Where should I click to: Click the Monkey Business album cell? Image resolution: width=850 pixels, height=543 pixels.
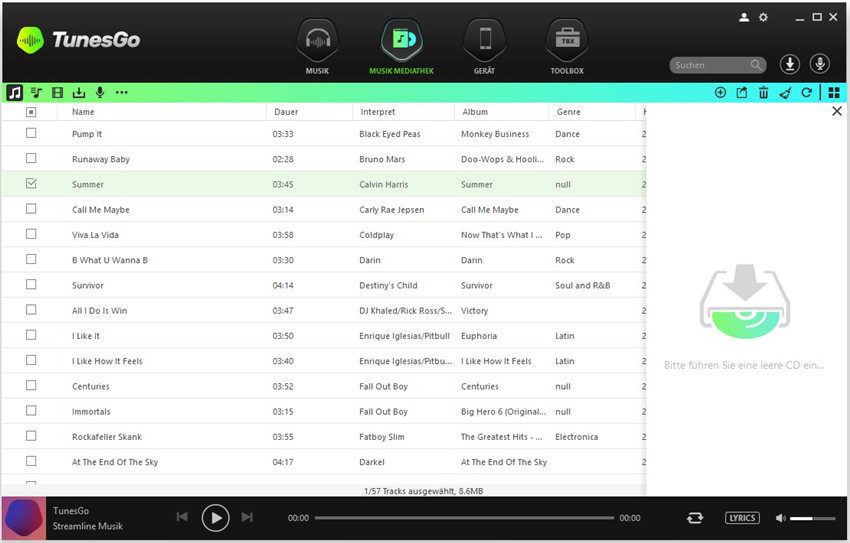pos(495,134)
